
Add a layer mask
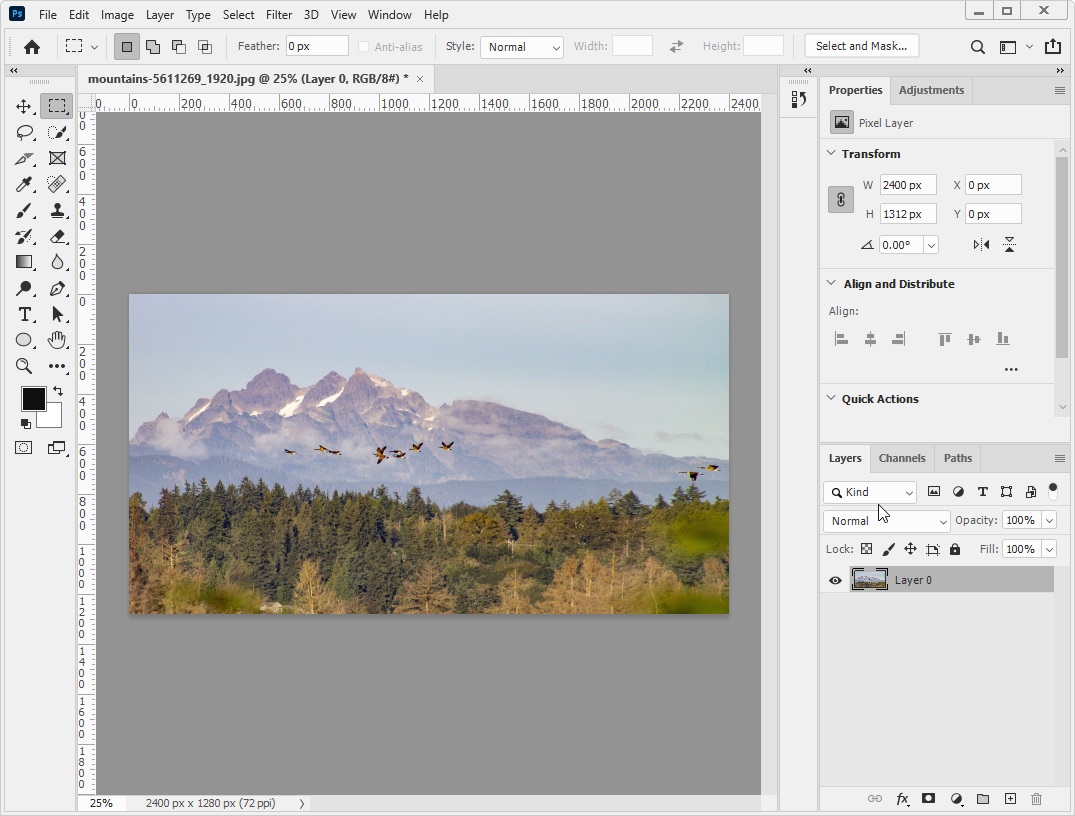tap(928, 798)
